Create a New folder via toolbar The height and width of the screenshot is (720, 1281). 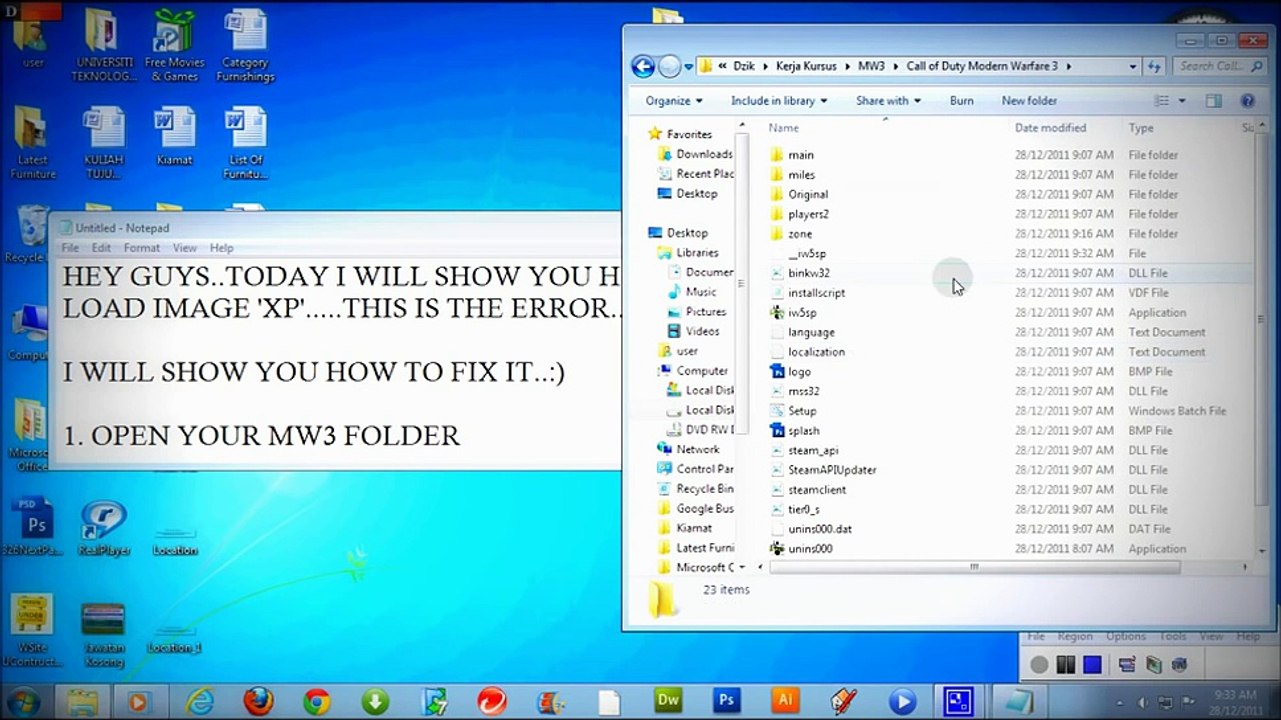1029,101
